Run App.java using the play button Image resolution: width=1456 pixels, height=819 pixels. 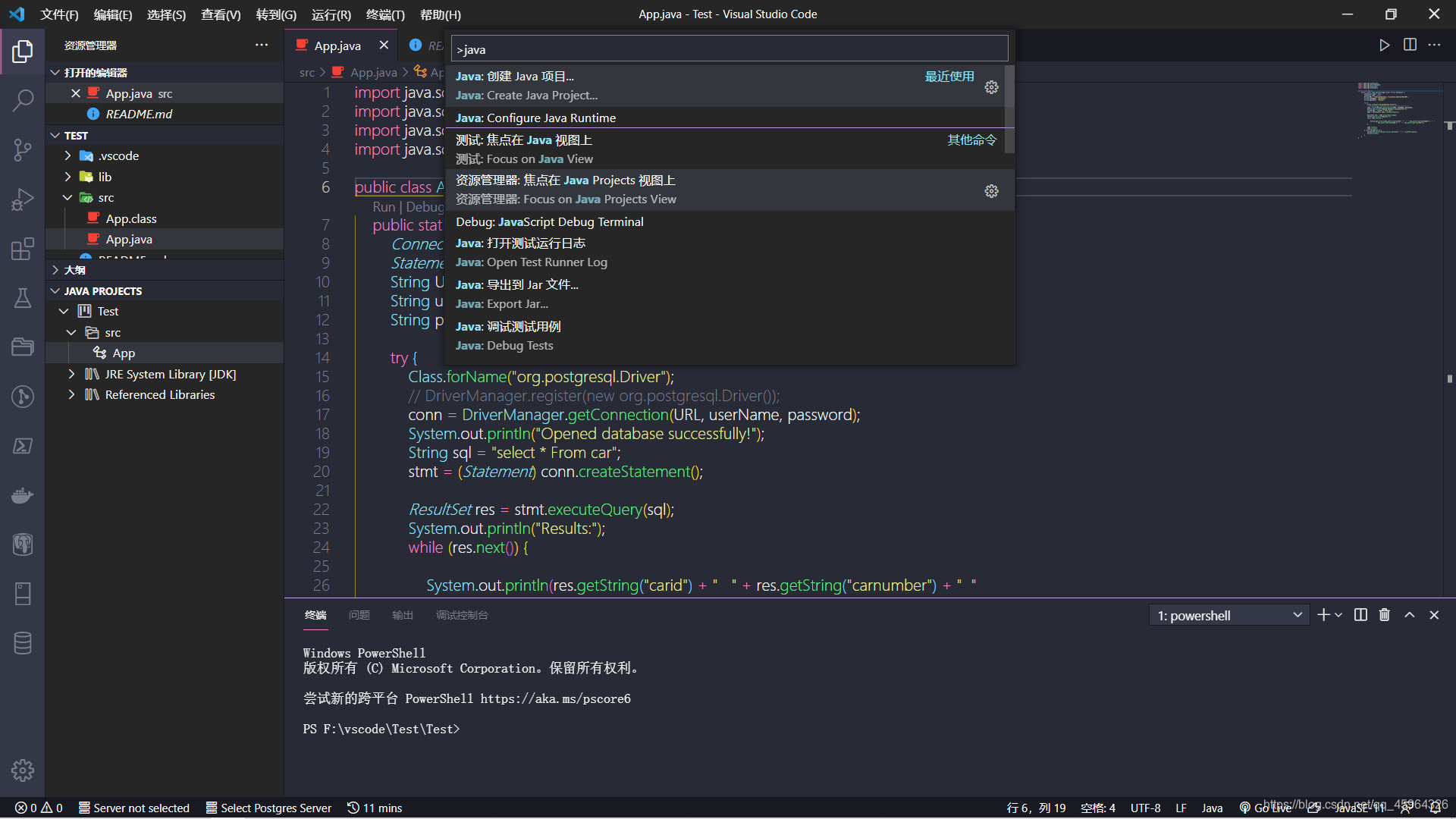coord(1384,45)
